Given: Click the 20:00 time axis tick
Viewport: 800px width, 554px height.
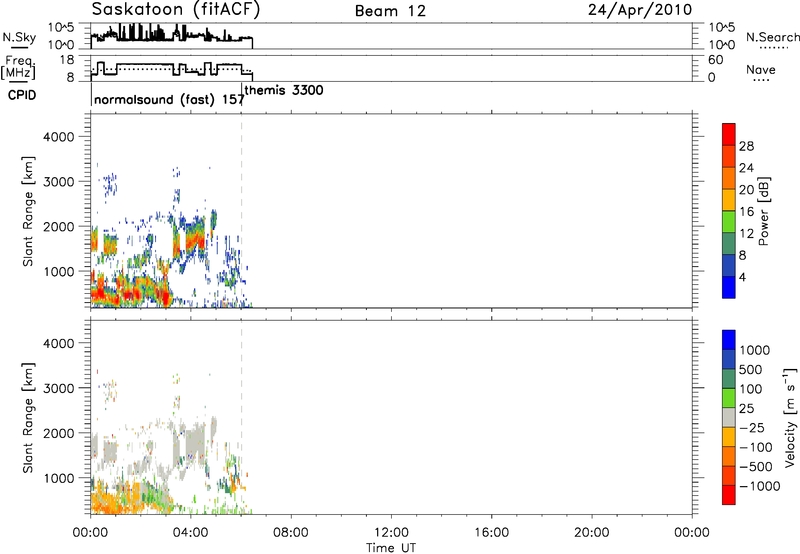Looking at the screenshot, I should point(592,533).
